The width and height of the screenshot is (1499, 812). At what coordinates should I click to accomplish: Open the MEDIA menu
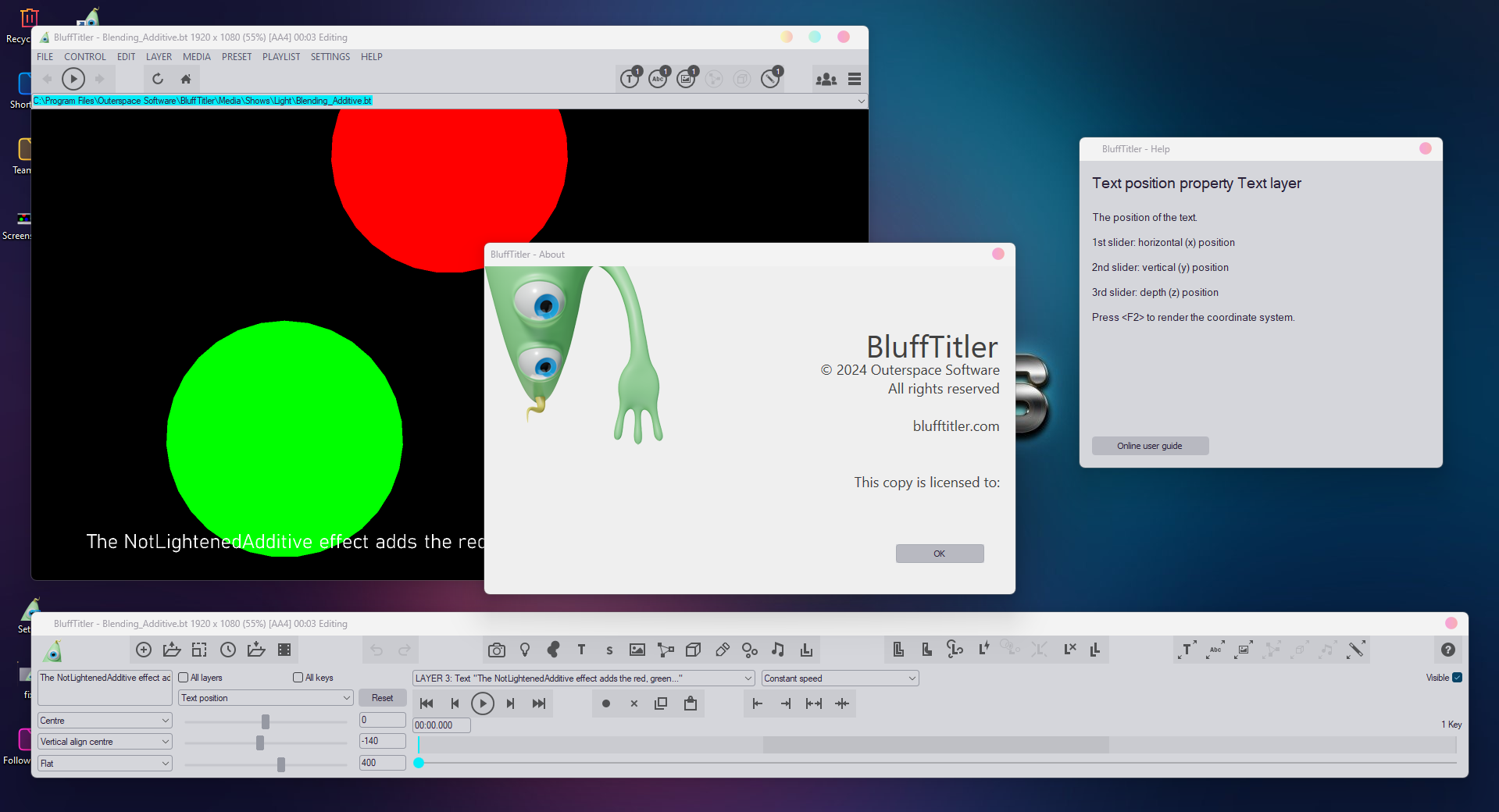tap(197, 57)
